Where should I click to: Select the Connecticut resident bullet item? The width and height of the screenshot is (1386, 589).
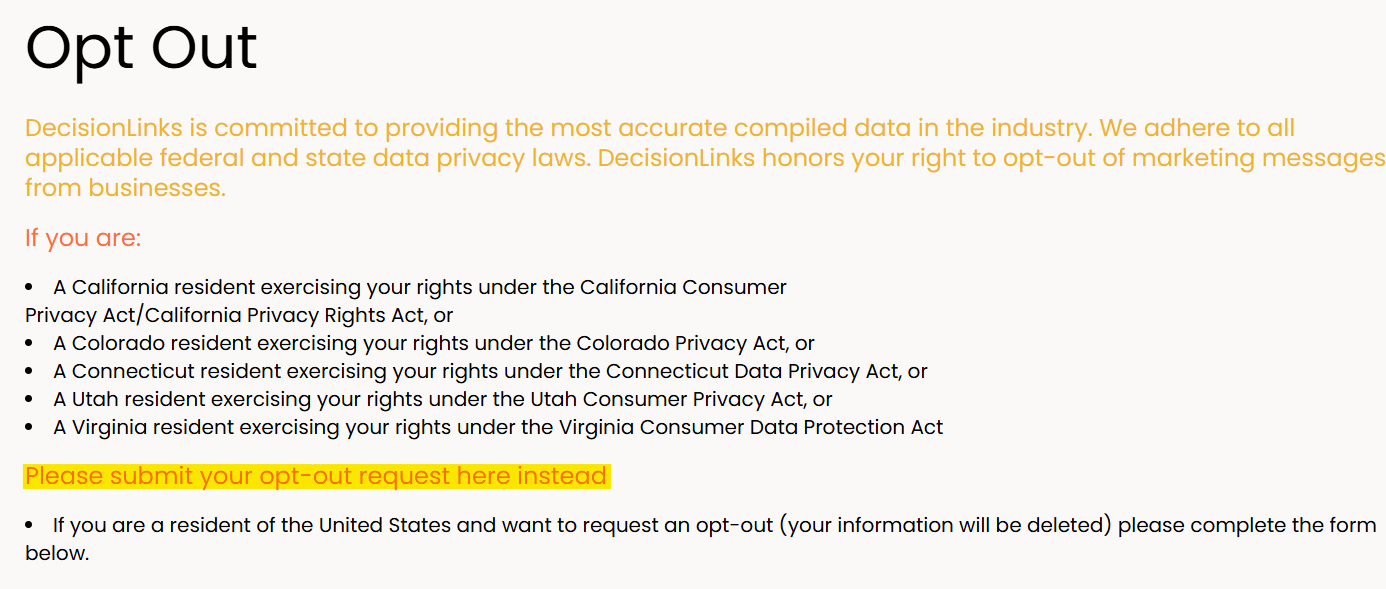click(490, 372)
